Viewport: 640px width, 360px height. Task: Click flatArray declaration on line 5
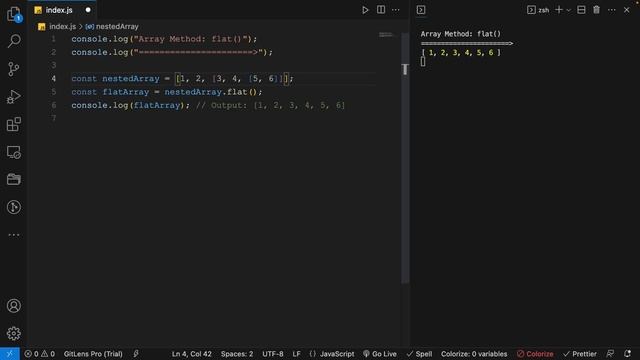coord(126,92)
